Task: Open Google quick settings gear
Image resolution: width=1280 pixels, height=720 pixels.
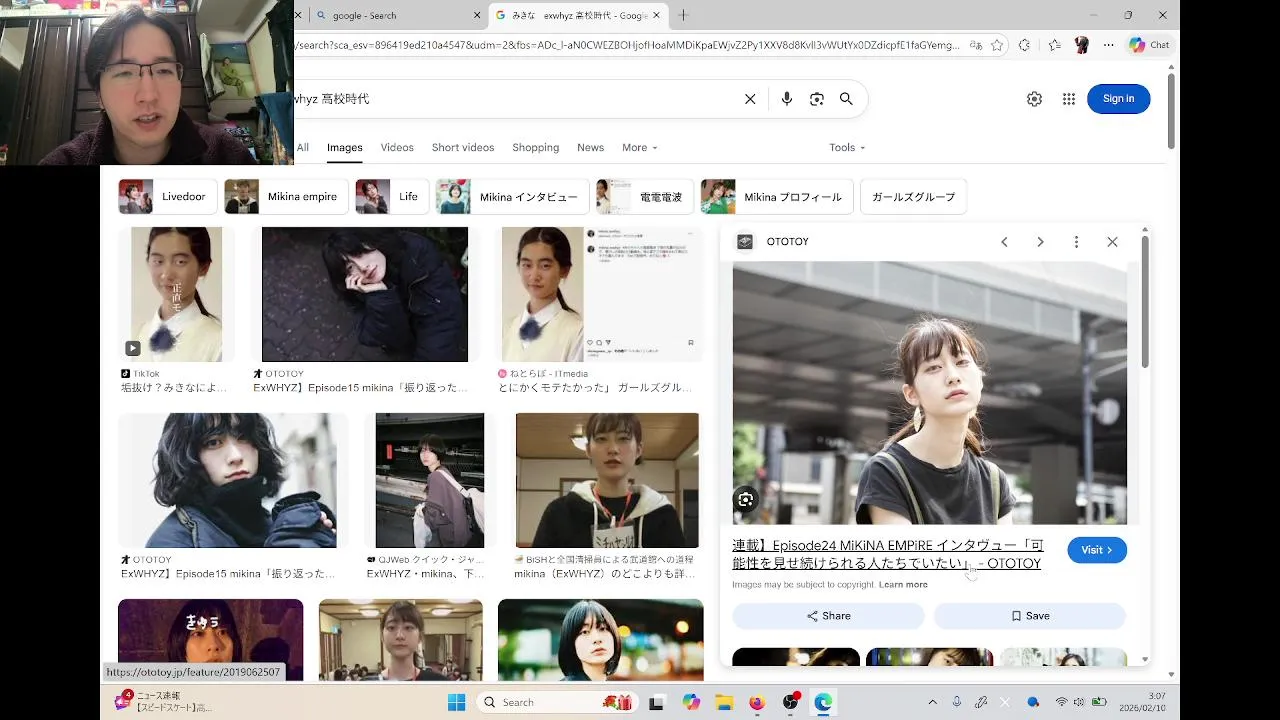Action: [x=1034, y=99]
